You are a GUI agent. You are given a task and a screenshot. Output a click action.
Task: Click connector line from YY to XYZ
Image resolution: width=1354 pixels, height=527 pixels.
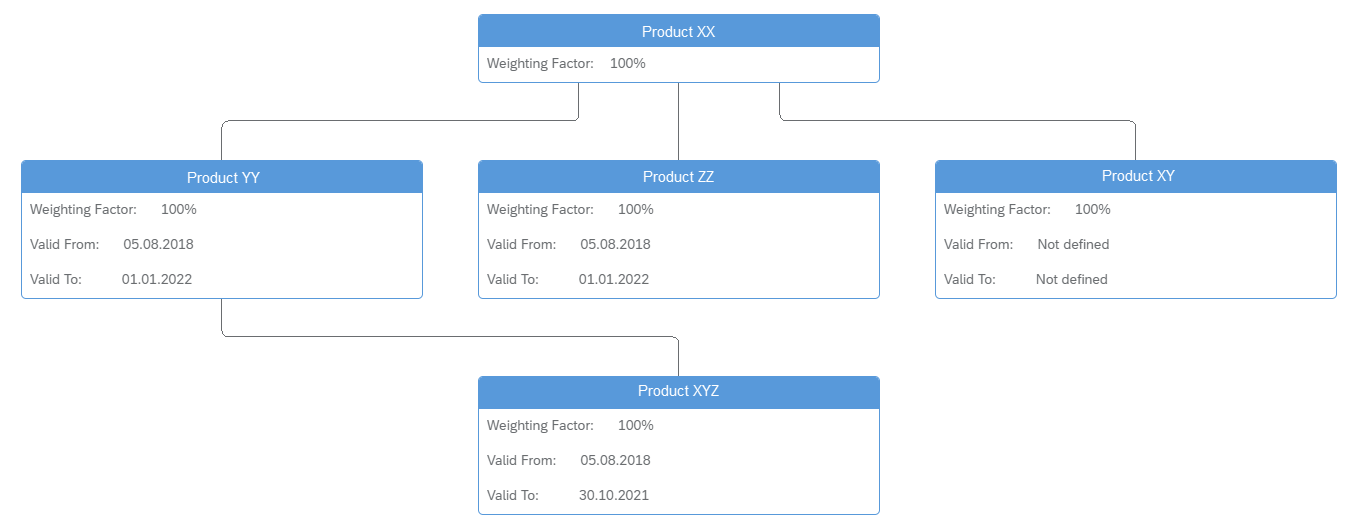(450, 337)
